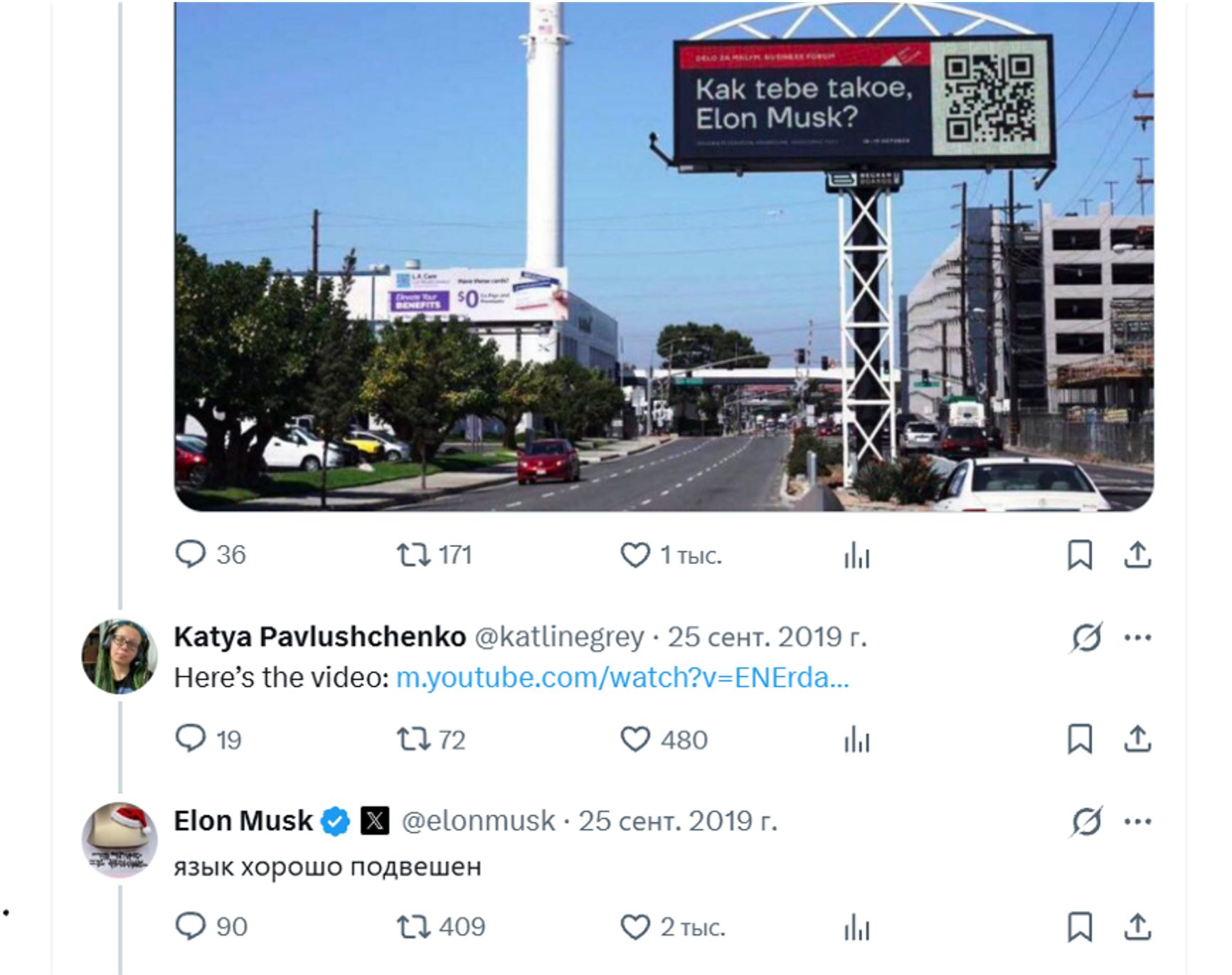Reply to Katya's tweet with 19 replies
The height and width of the screenshot is (975, 1232).
(208, 740)
